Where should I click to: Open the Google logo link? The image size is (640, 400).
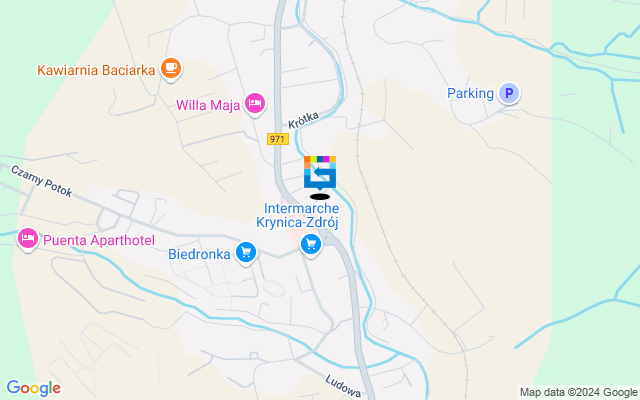tap(34, 388)
